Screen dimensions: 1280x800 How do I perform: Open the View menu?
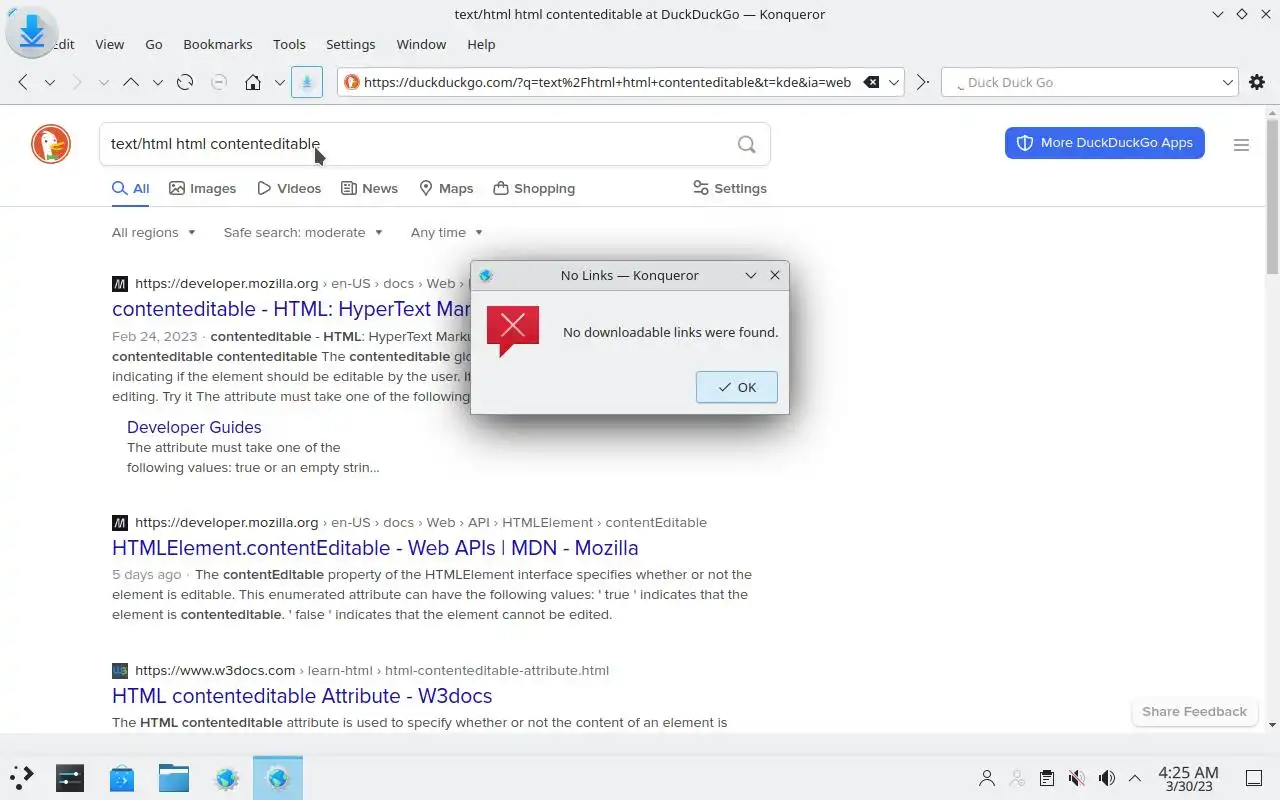click(109, 44)
